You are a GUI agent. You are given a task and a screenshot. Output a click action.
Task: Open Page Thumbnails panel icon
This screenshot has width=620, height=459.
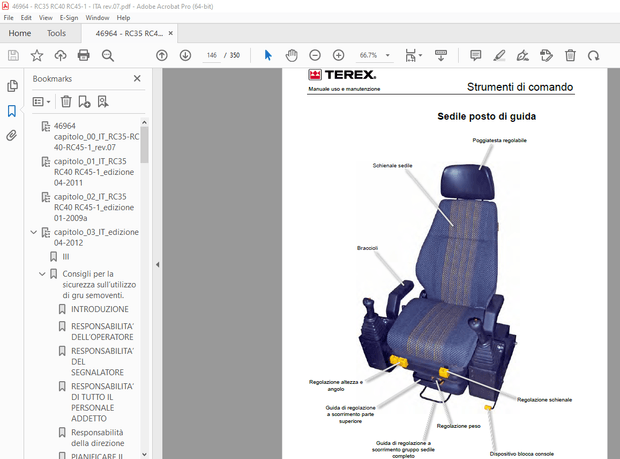(12, 86)
